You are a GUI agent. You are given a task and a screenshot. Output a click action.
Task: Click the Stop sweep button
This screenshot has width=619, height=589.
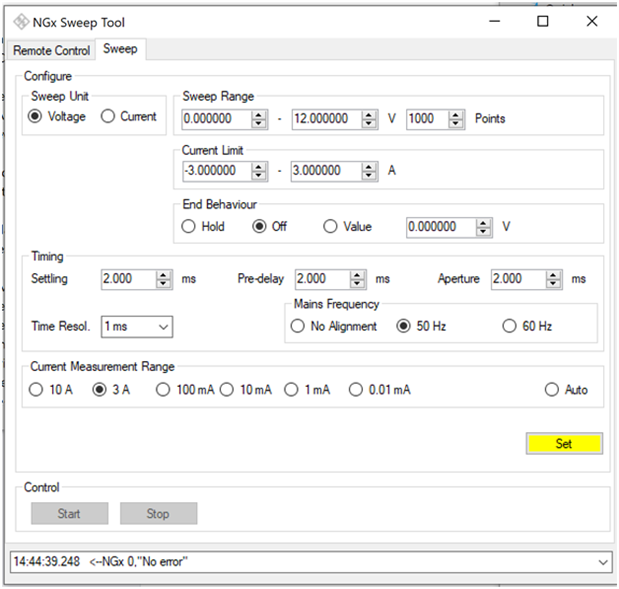pos(158,514)
